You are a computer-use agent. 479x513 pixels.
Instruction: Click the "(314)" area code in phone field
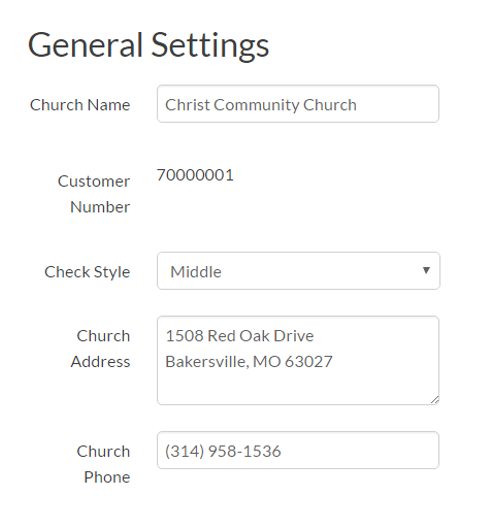(184, 451)
